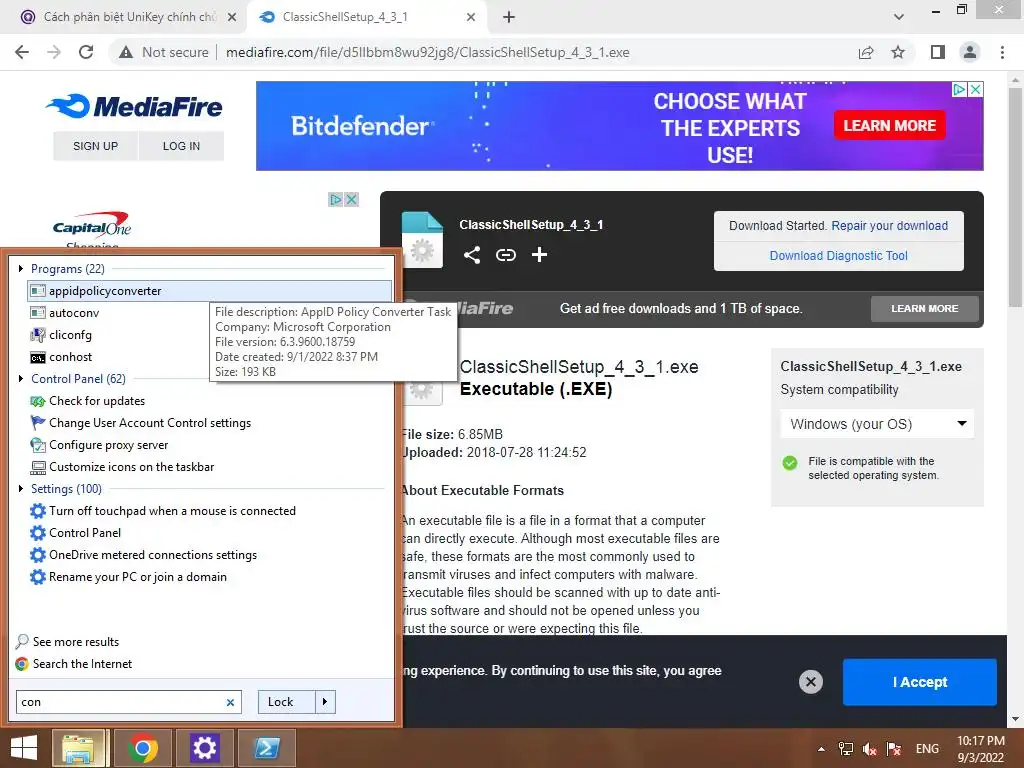The height and width of the screenshot is (768, 1024).
Task: Reload the MediaFire page
Action: [x=86, y=52]
